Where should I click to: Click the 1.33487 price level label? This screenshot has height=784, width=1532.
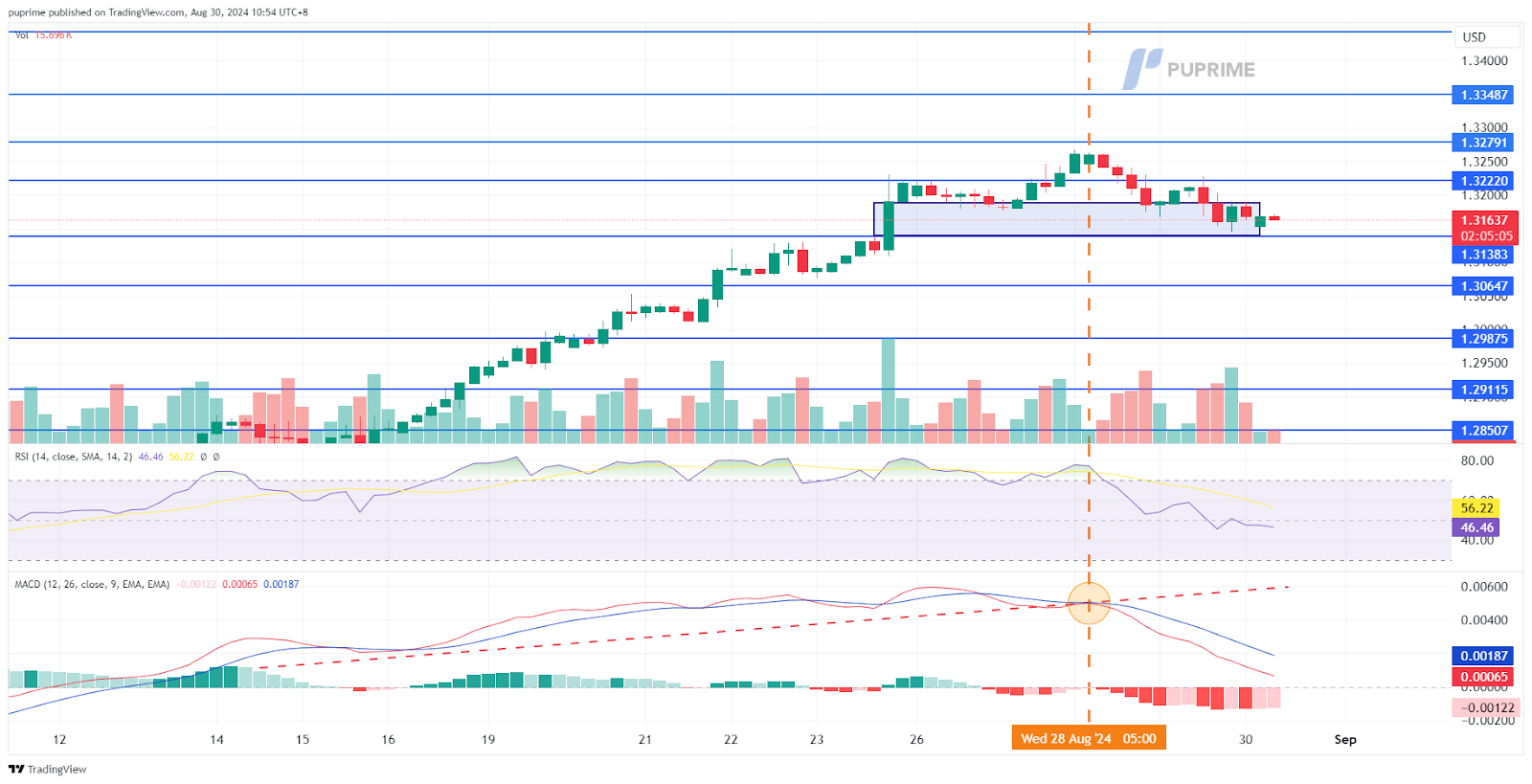[x=1483, y=95]
